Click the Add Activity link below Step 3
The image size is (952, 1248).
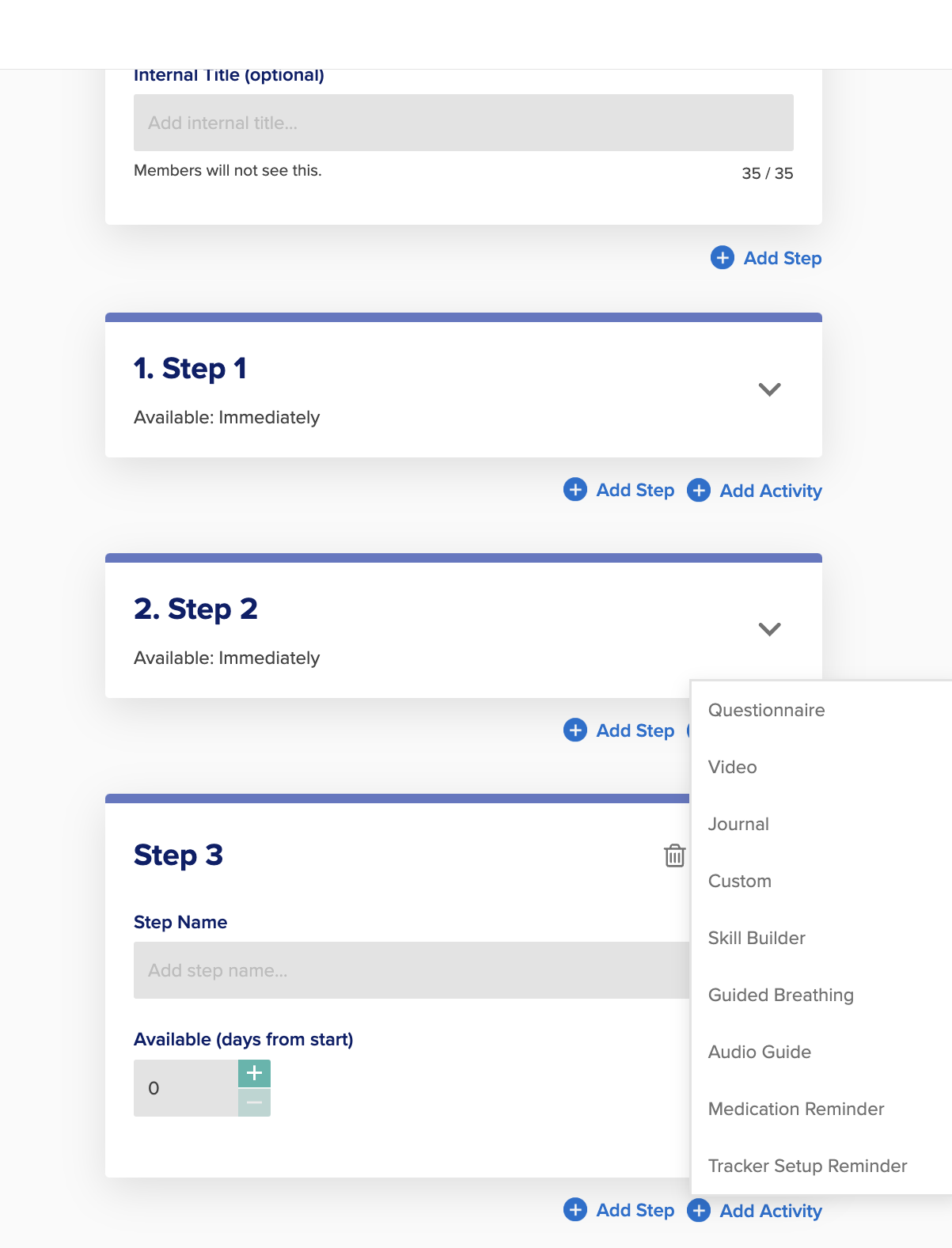[x=771, y=1211]
